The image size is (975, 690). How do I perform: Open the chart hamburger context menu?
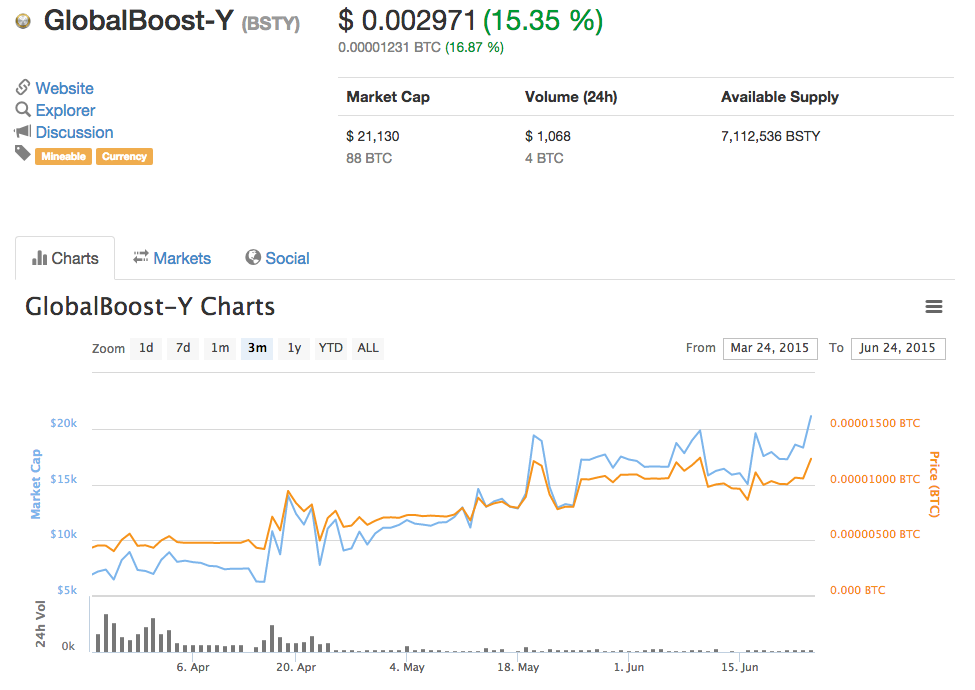coord(933,306)
